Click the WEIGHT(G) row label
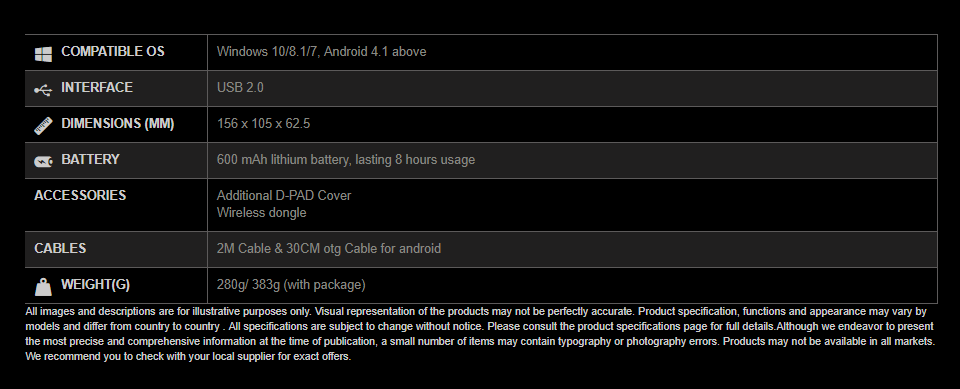Viewport: 960px width, 389px height. point(96,285)
